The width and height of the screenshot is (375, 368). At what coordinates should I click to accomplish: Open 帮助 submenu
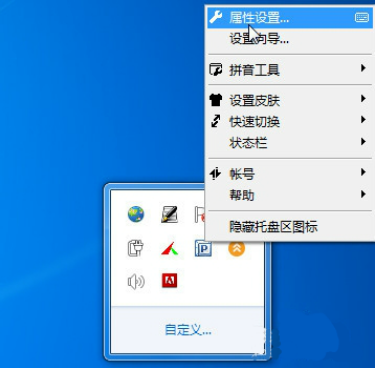pos(290,195)
